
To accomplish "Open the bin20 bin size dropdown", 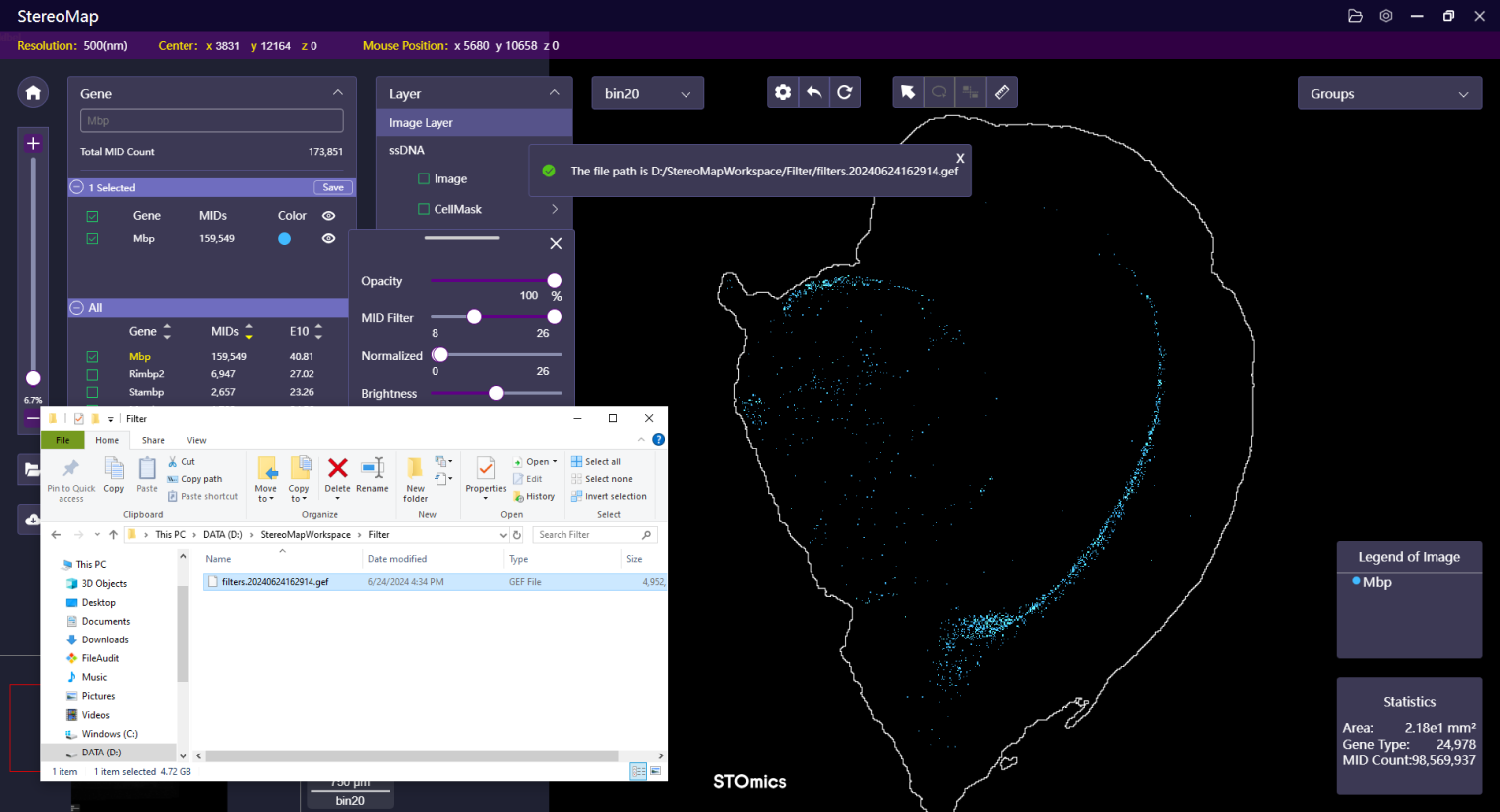I will pos(648,93).
